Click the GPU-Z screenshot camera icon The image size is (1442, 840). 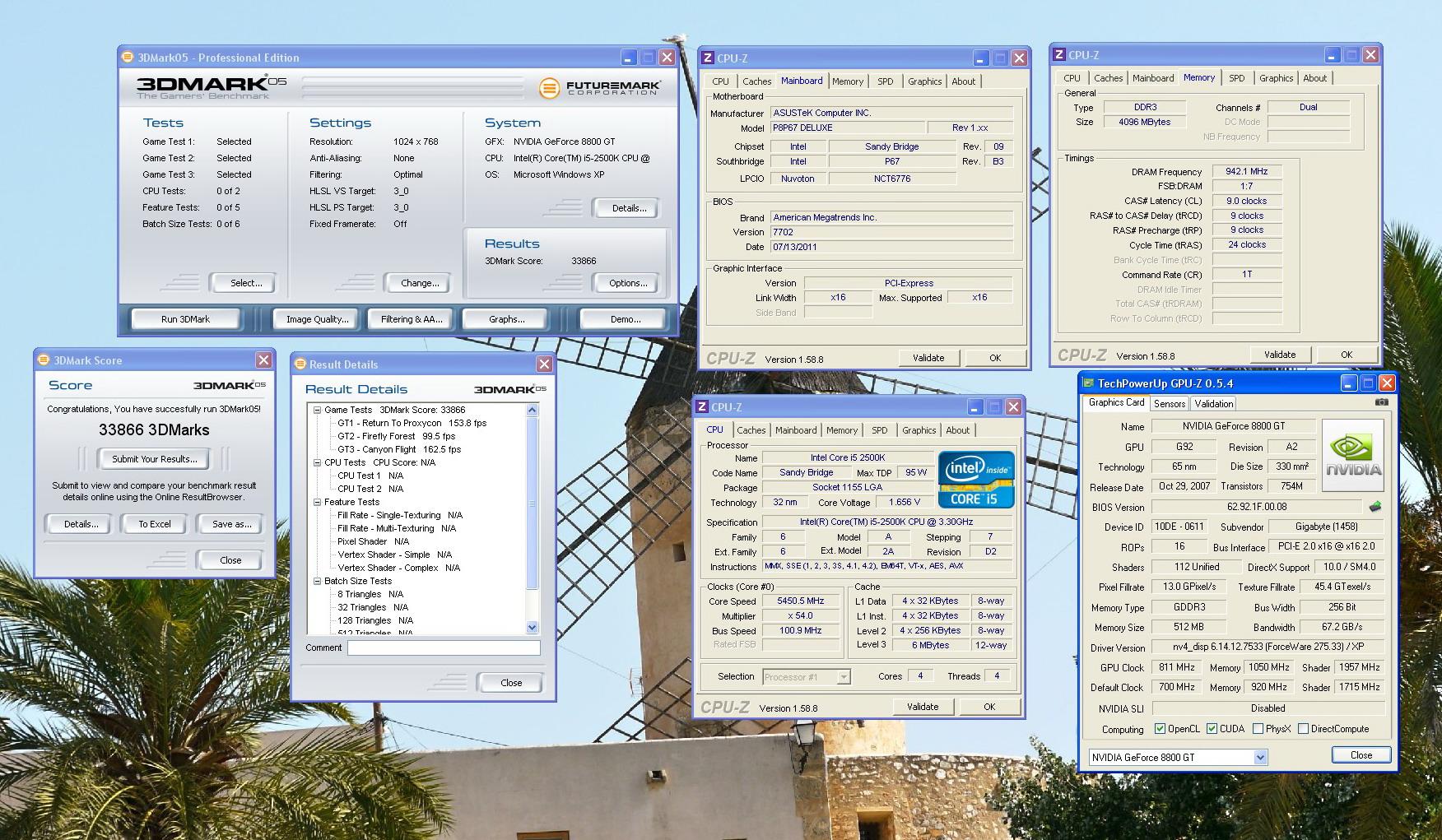[1381, 402]
